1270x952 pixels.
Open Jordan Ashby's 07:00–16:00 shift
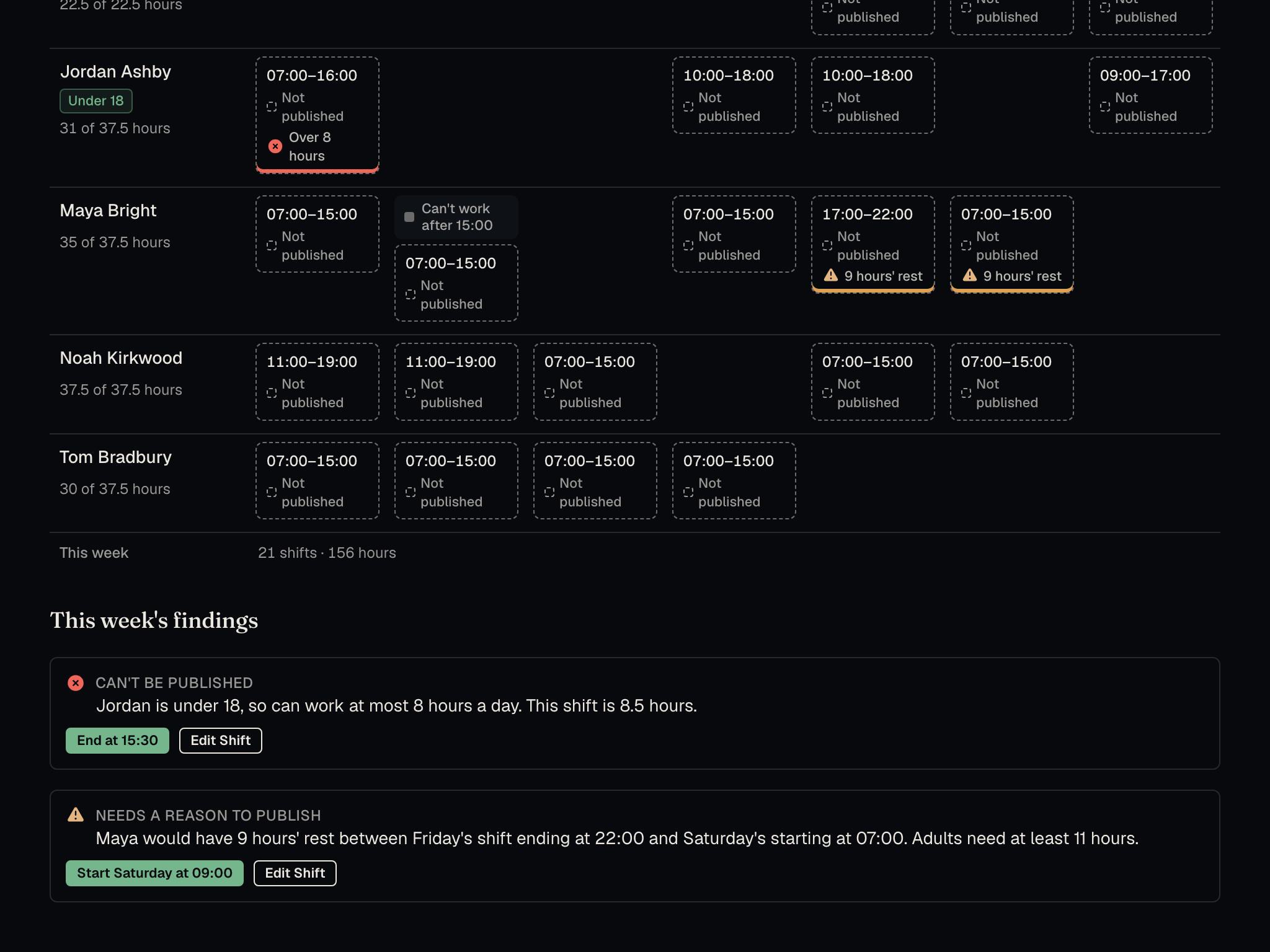pyautogui.click(x=317, y=115)
